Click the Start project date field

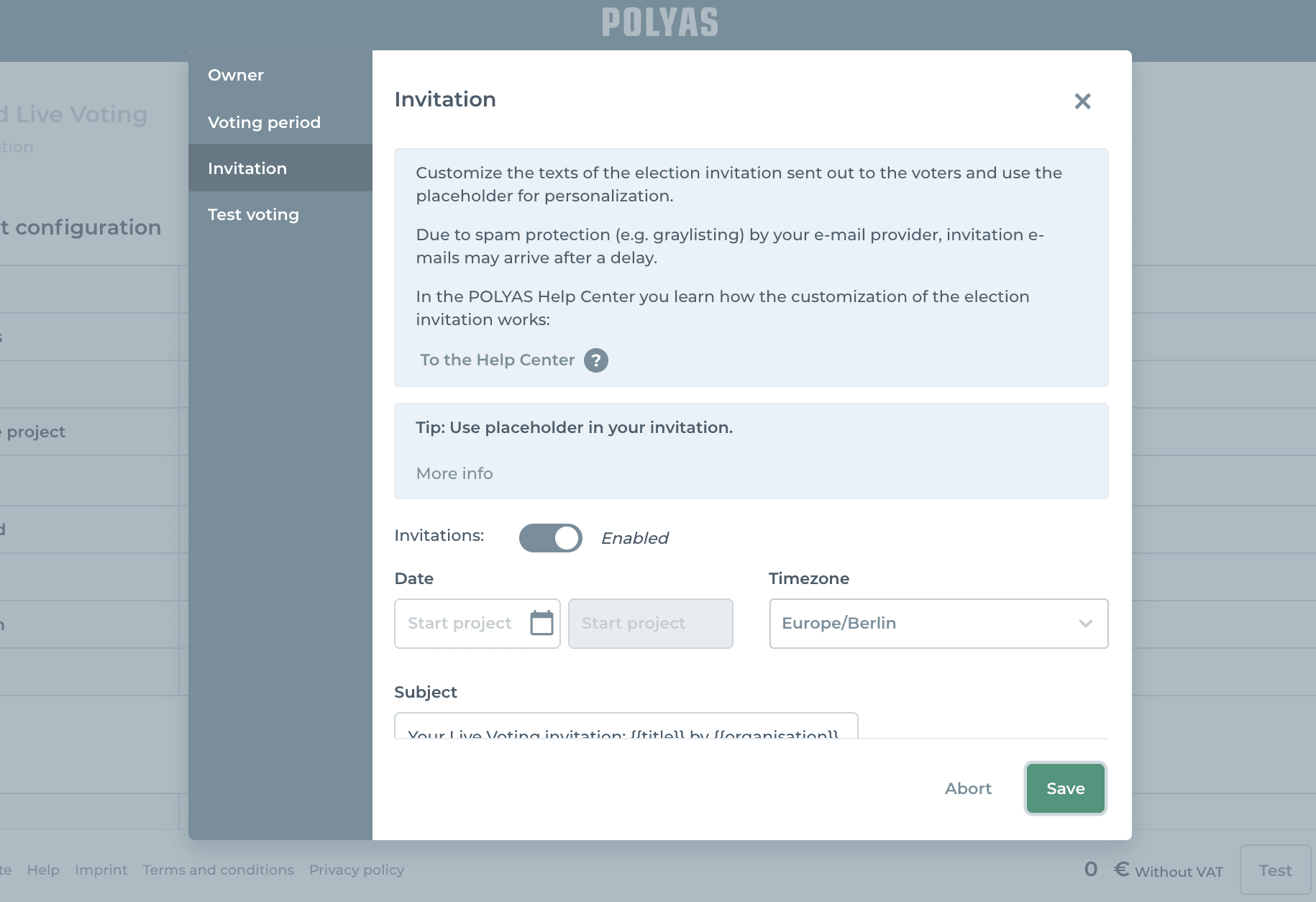(x=460, y=624)
